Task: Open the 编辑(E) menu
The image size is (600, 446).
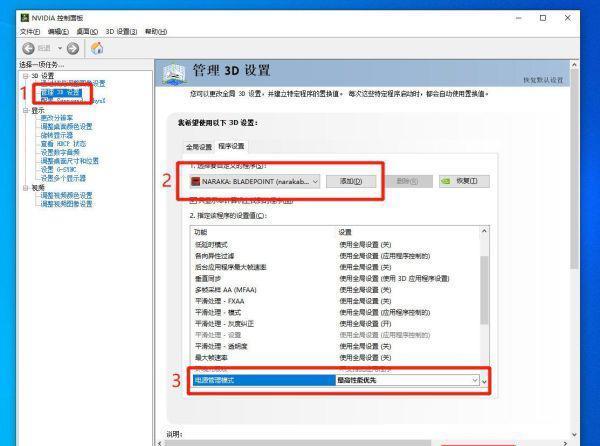Action: coord(58,31)
